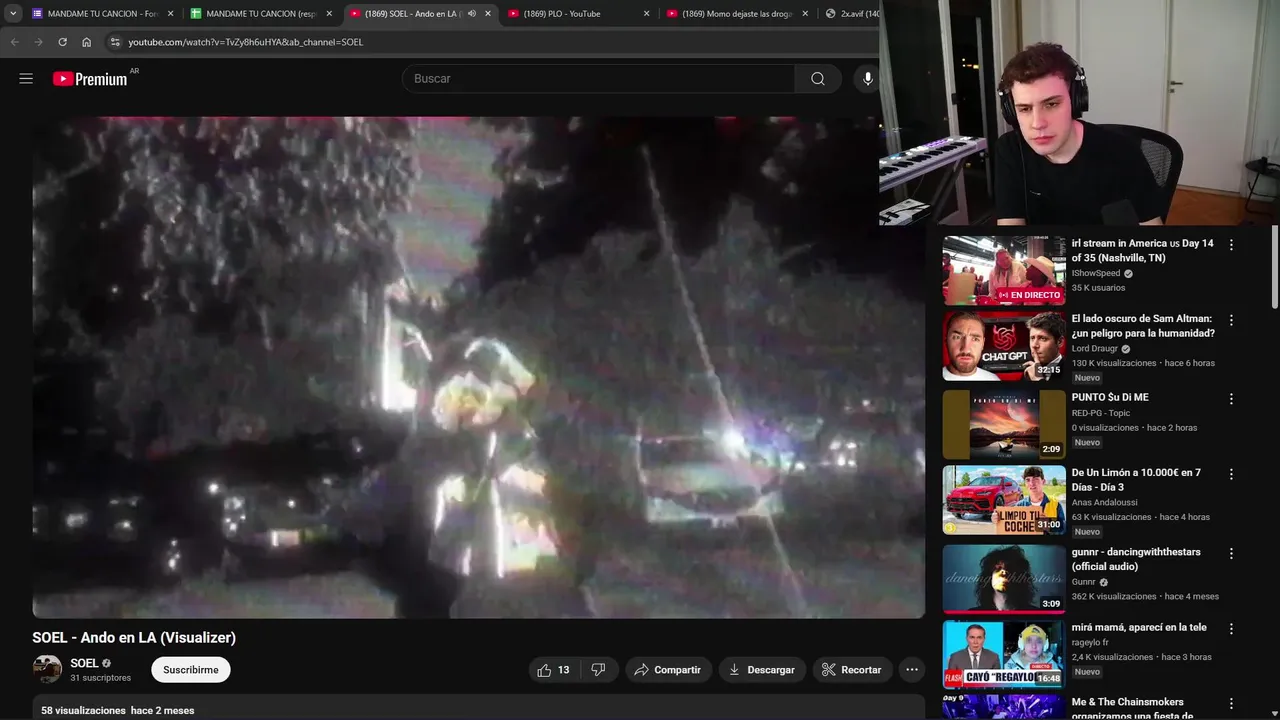Open mirá mamá aparecí en la tele thumbnail
1280x720 pixels.
click(1004, 654)
